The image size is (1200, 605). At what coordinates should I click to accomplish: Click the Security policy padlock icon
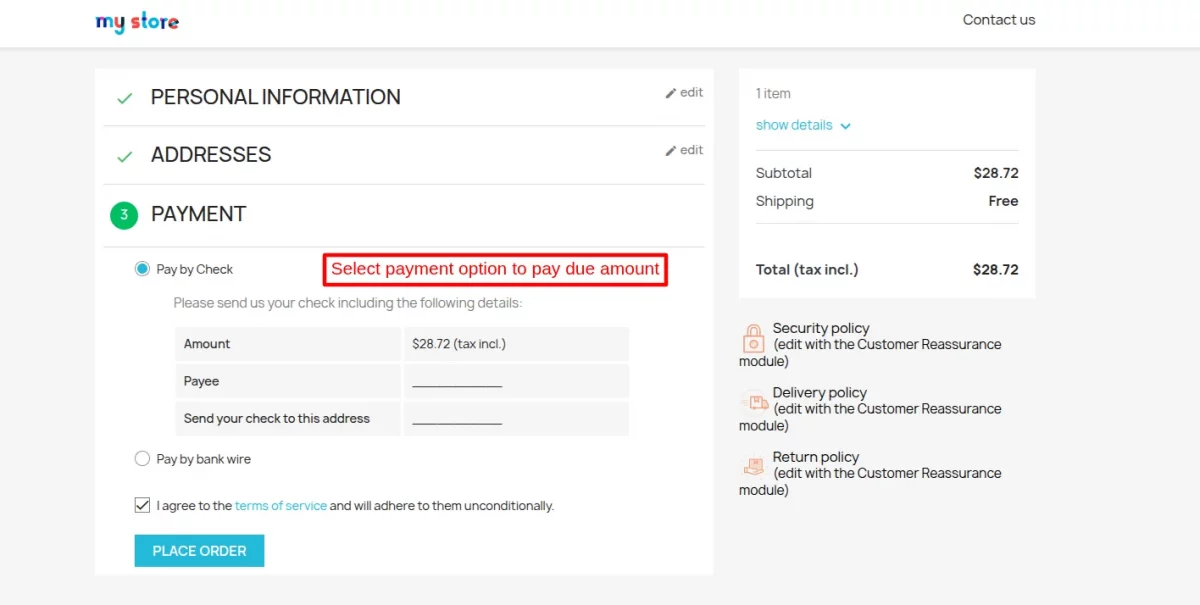[x=753, y=338]
